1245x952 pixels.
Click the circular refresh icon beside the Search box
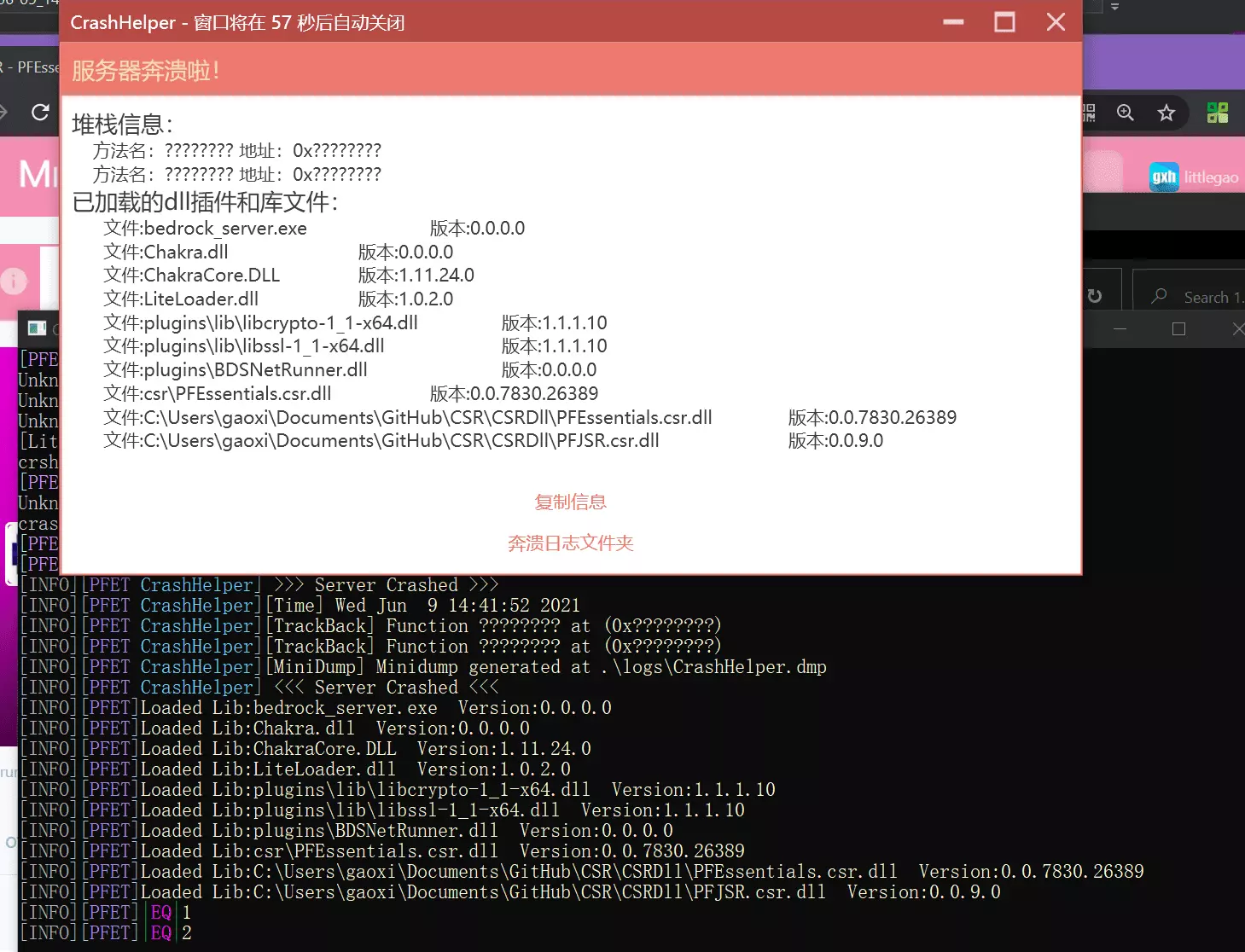1095,296
